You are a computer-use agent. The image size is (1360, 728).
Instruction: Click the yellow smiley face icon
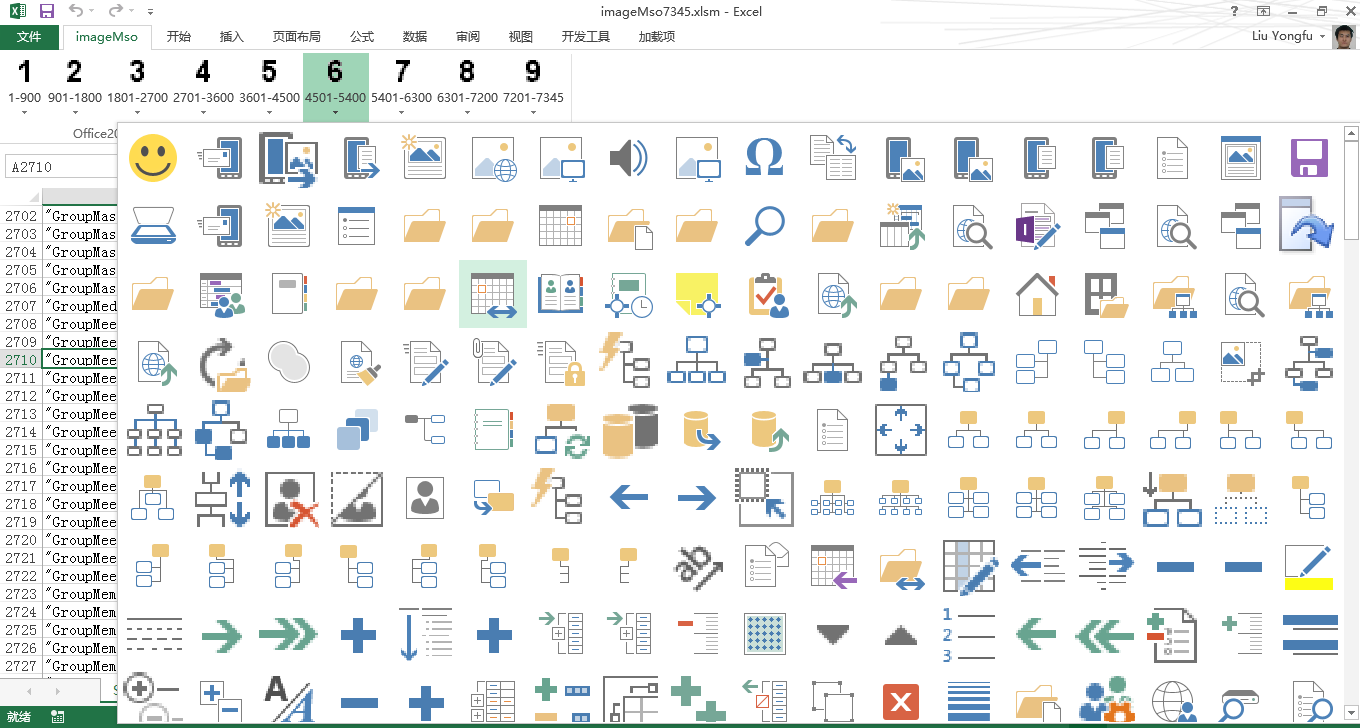point(153,158)
